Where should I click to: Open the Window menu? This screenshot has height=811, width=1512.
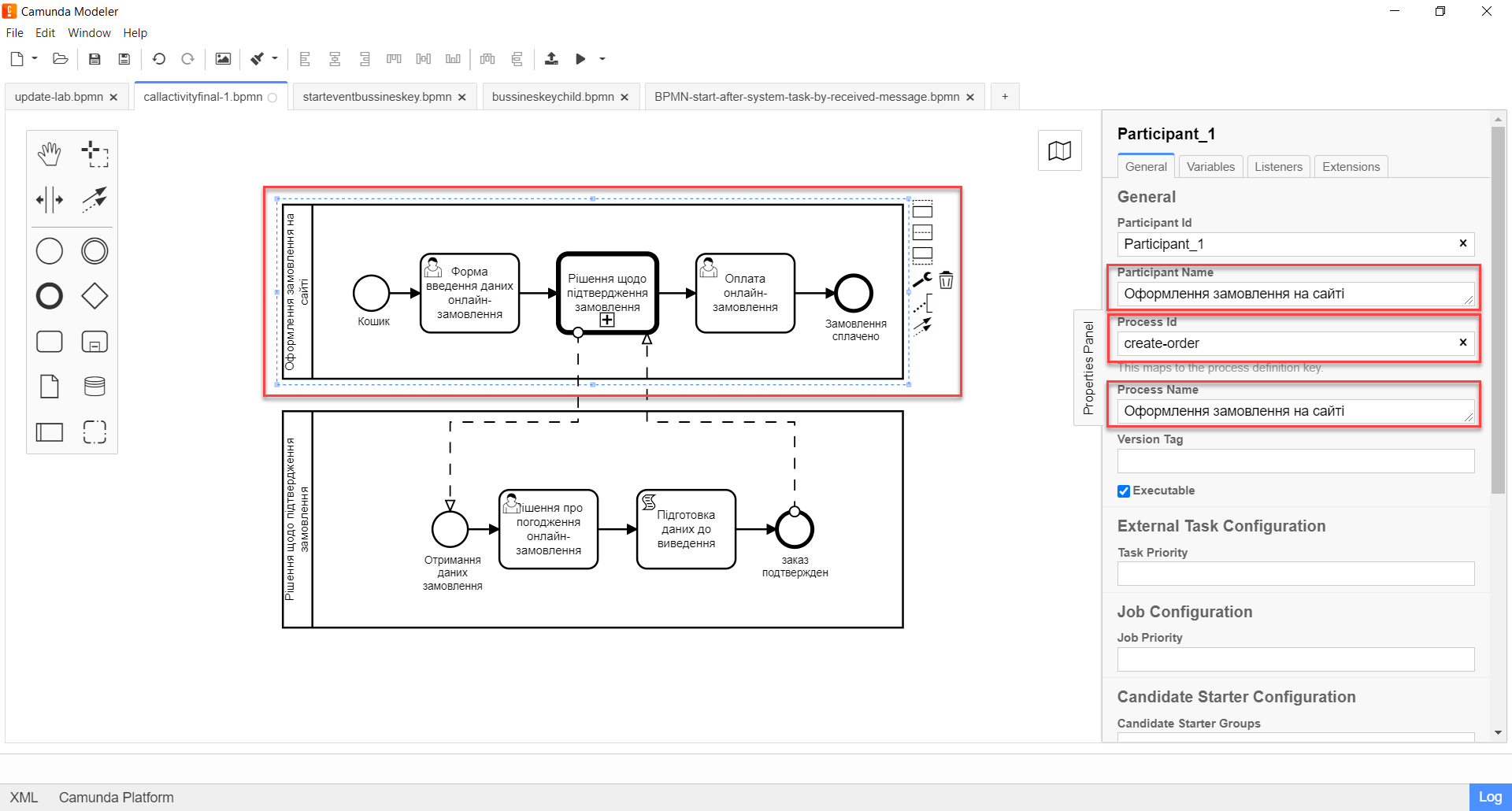(89, 33)
